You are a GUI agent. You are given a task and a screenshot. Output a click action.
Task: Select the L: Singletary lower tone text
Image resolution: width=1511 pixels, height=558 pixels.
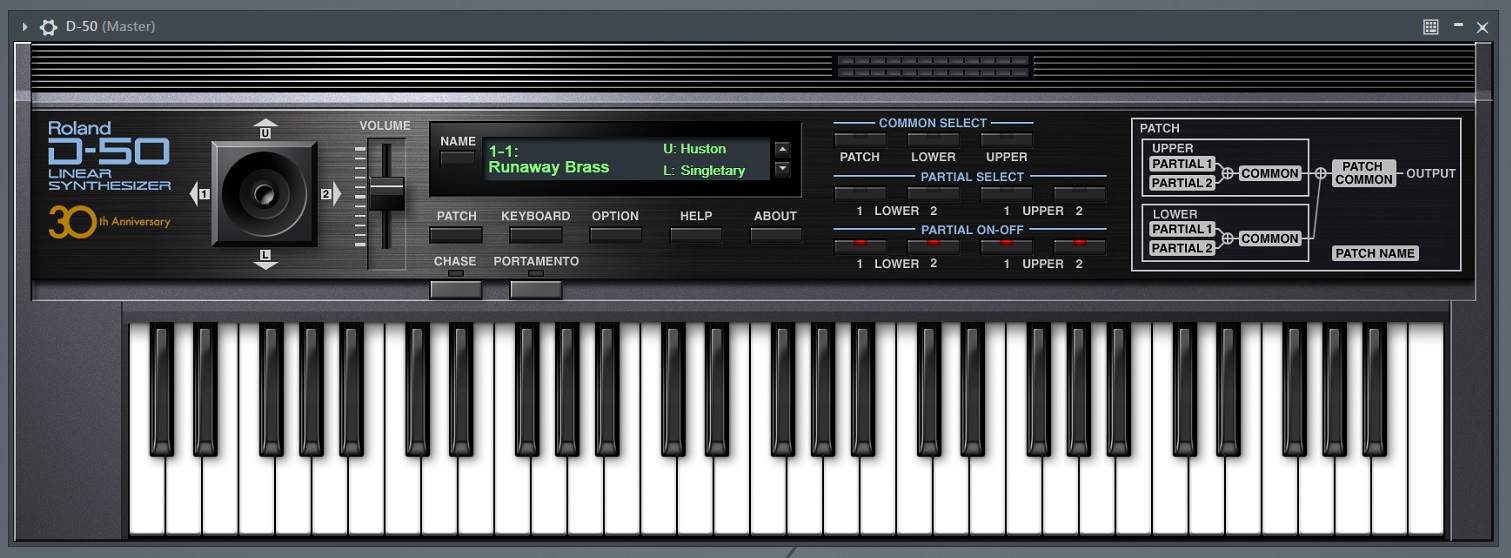[x=704, y=171]
